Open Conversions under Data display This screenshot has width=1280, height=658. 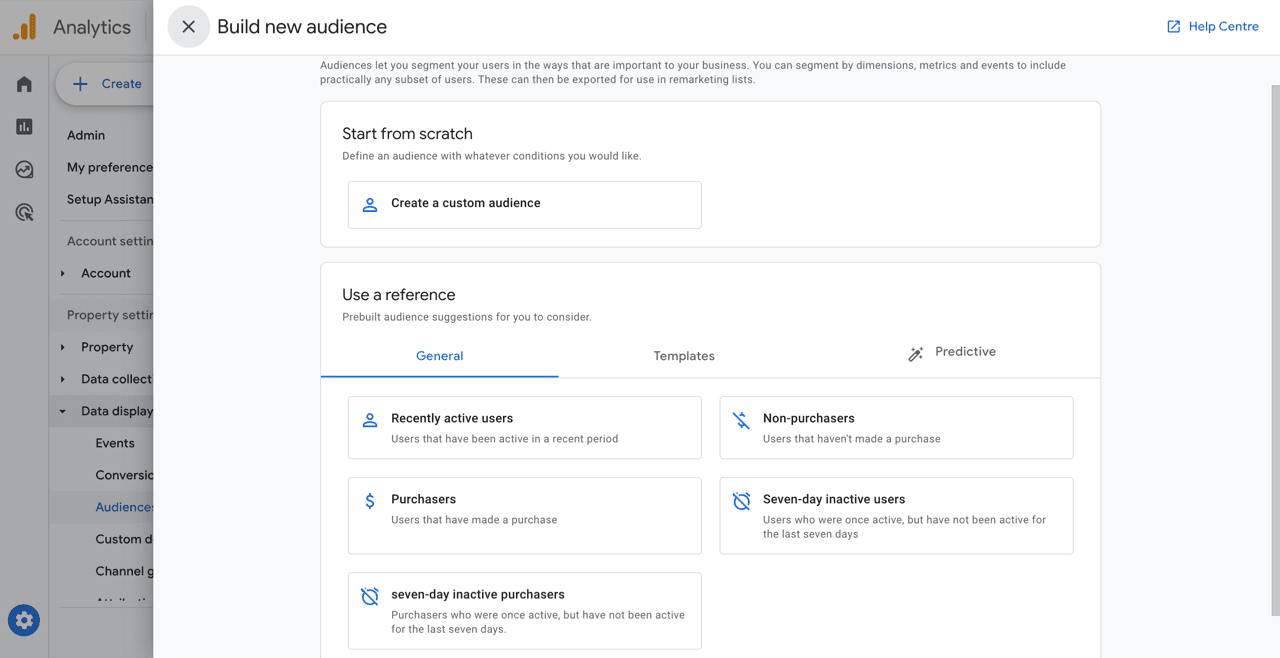pyautogui.click(x=124, y=475)
